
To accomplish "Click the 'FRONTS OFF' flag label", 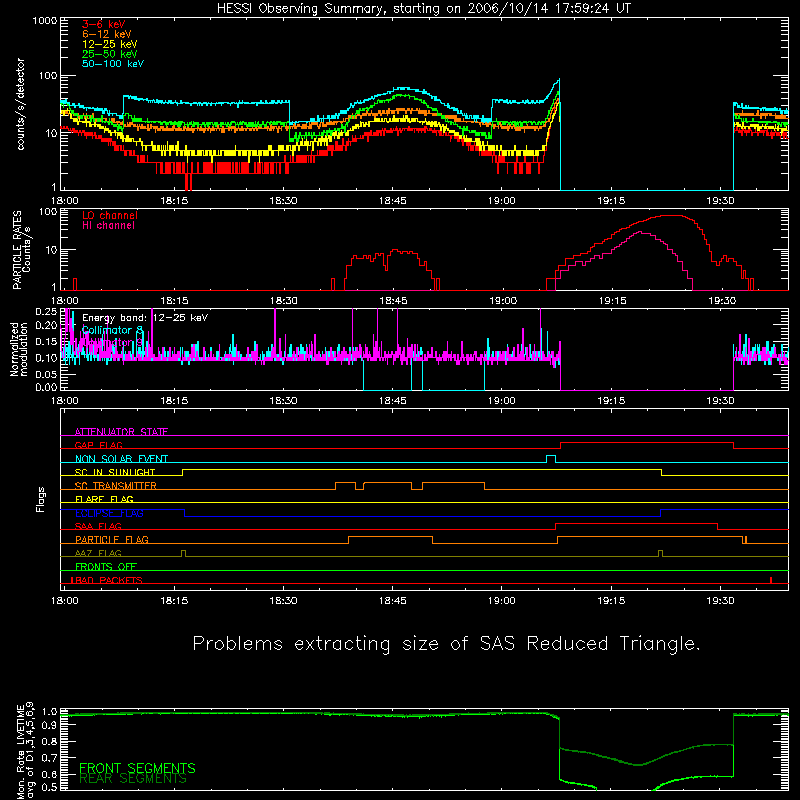I will coord(106,567).
